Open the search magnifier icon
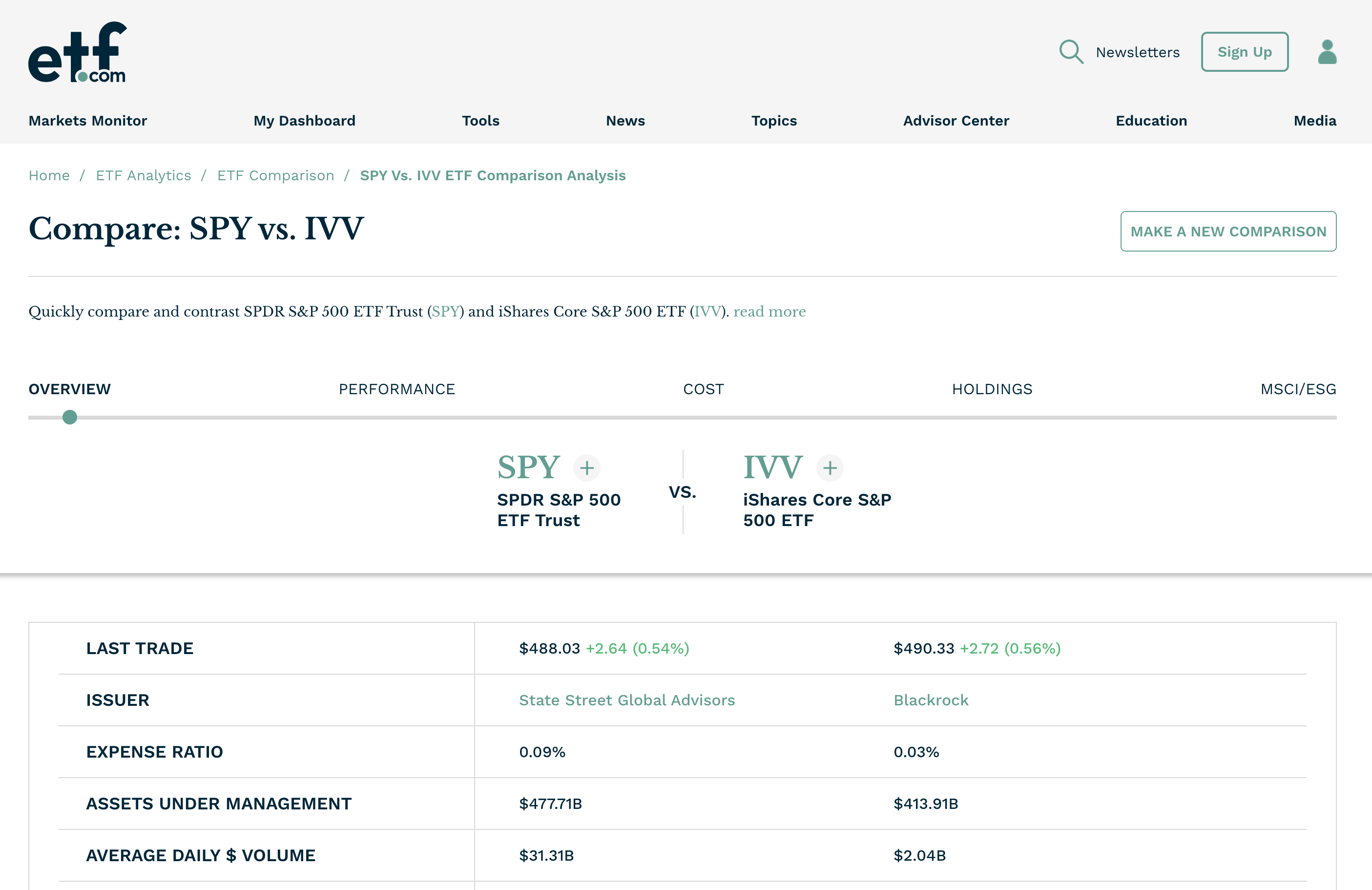 click(1071, 52)
